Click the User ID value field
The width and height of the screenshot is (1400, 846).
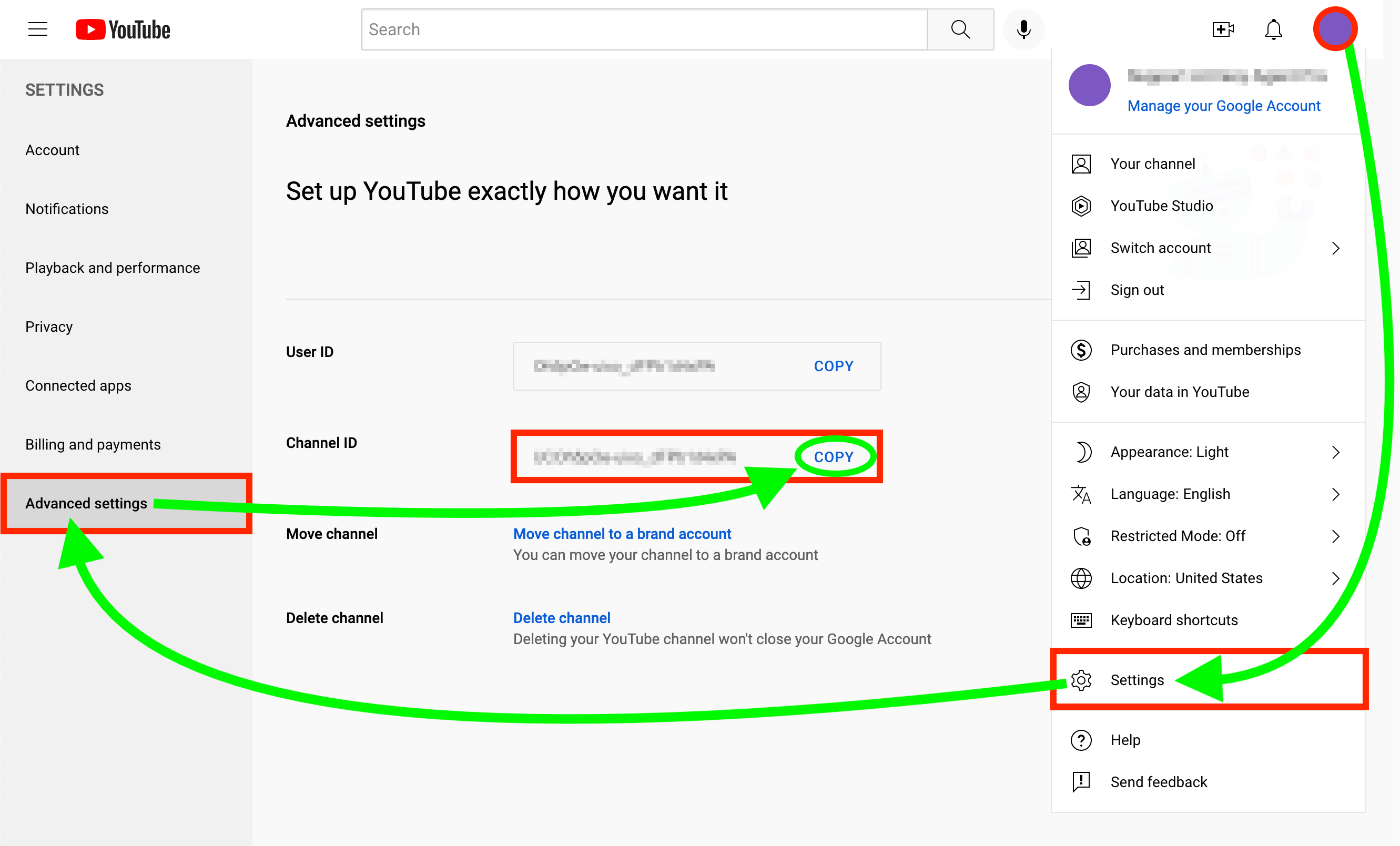pos(697,366)
